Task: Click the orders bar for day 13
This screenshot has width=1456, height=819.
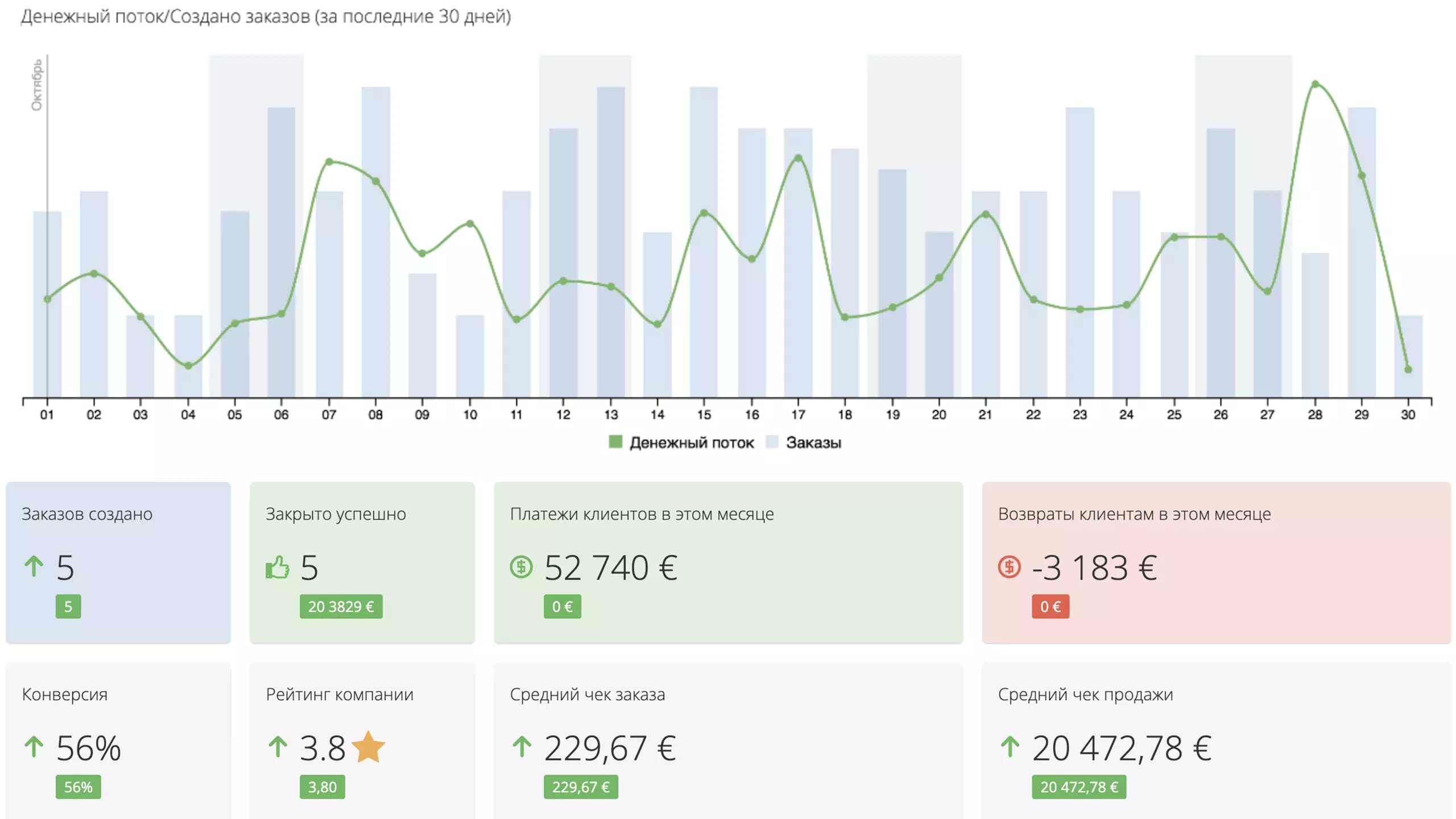Action: click(x=610, y=242)
